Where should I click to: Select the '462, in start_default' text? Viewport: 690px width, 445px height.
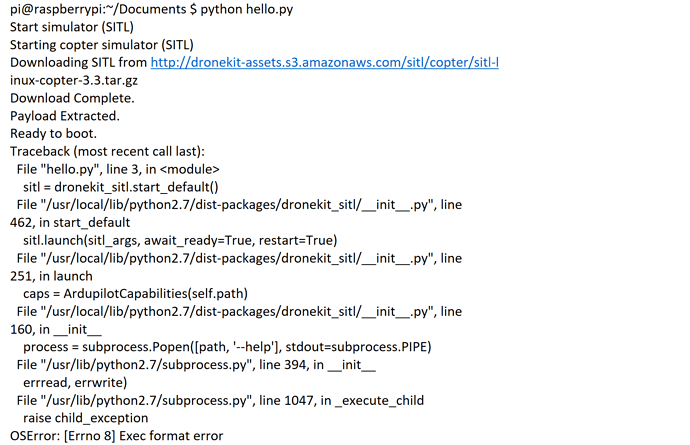point(70,222)
